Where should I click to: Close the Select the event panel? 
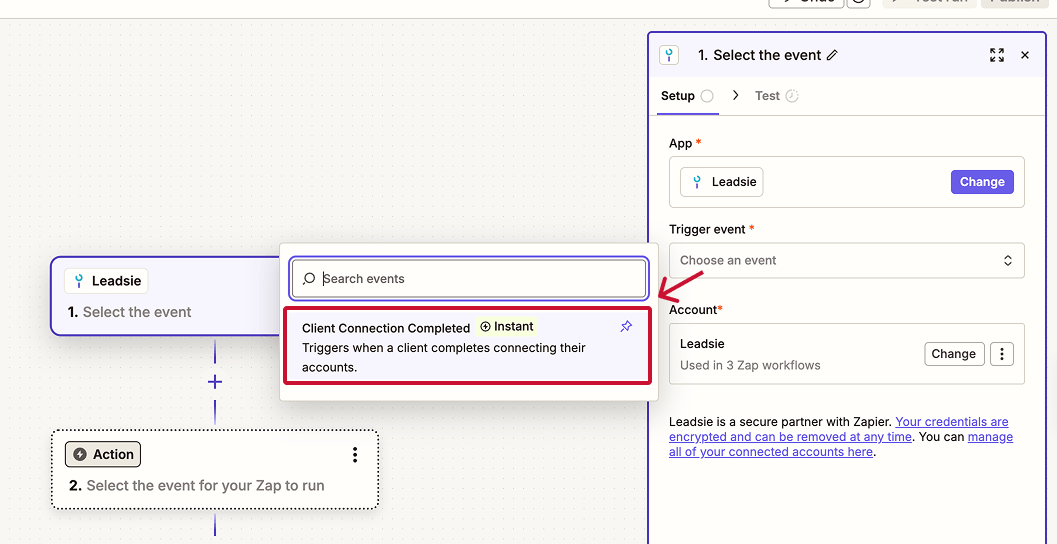[x=1025, y=55]
